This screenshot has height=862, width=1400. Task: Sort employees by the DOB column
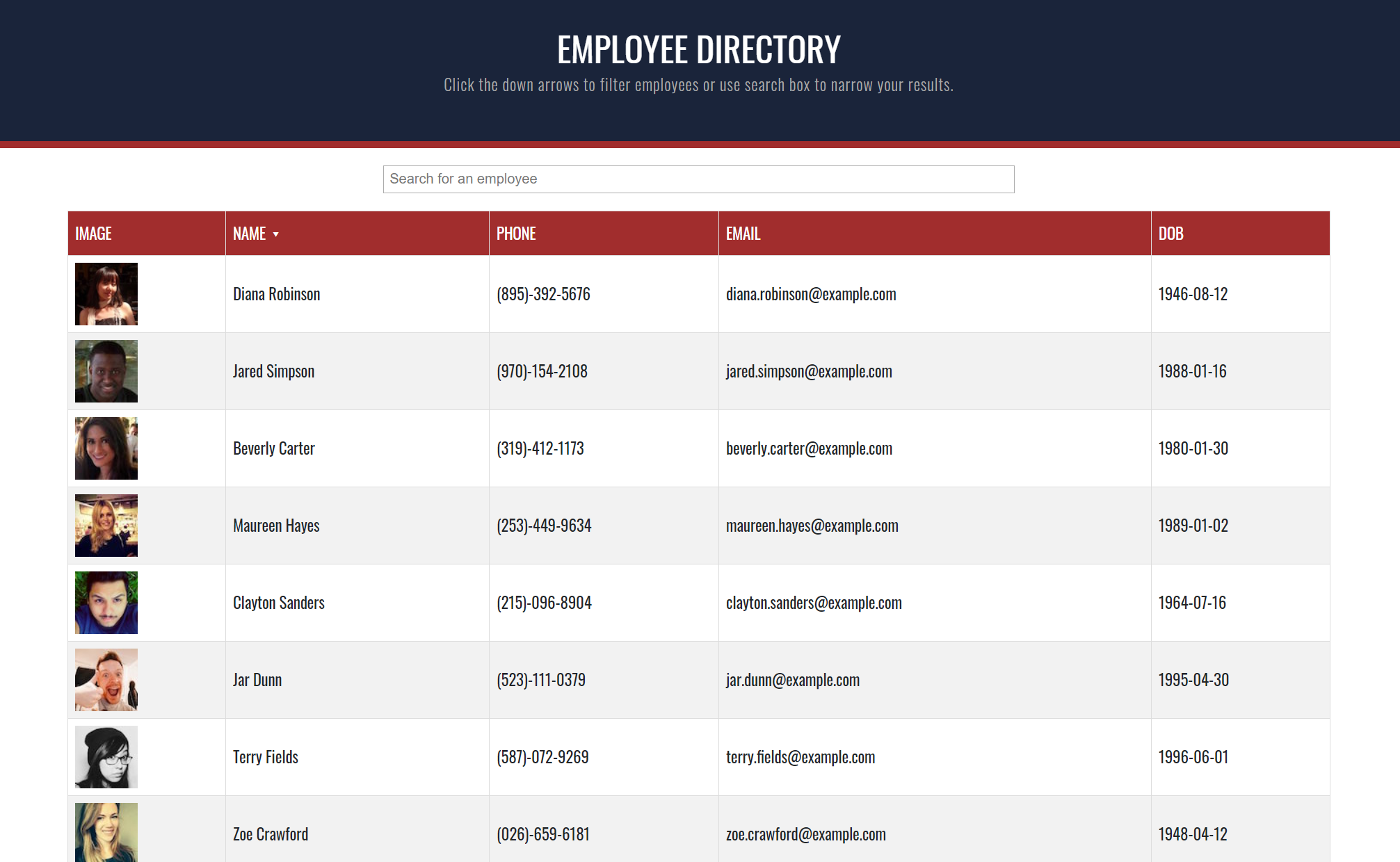pos(1170,234)
